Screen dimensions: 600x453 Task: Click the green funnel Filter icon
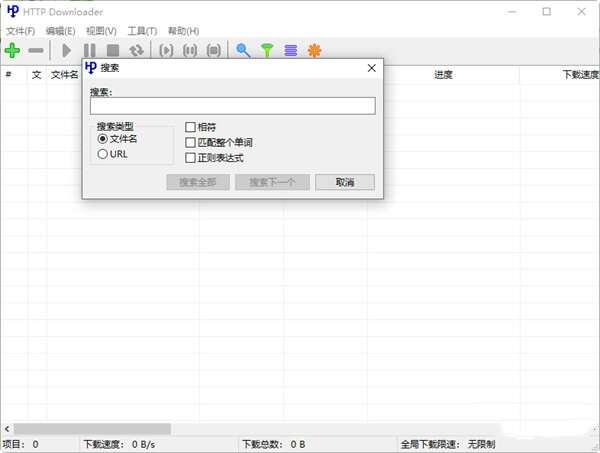tap(267, 50)
